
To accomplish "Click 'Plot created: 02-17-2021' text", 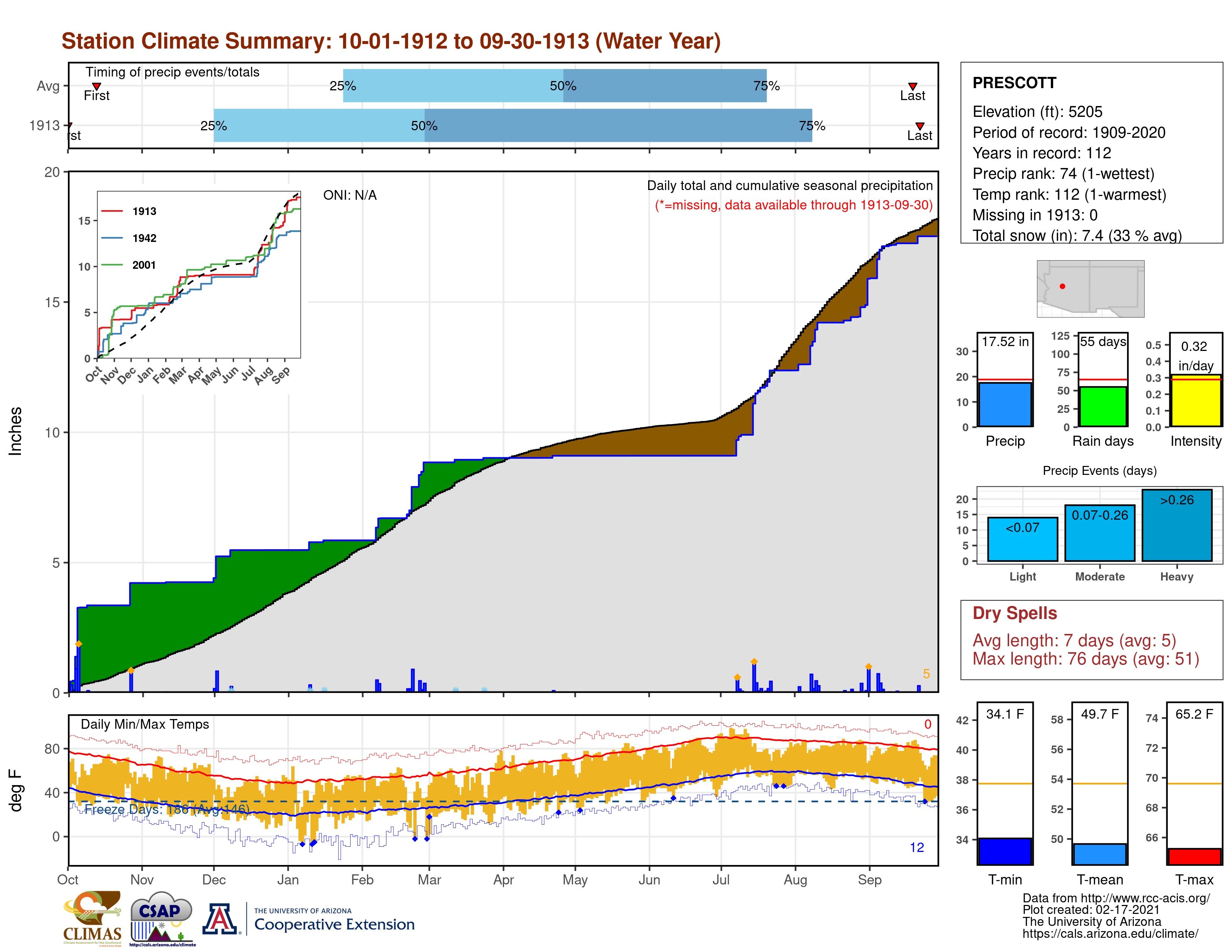I will pos(1091,910).
